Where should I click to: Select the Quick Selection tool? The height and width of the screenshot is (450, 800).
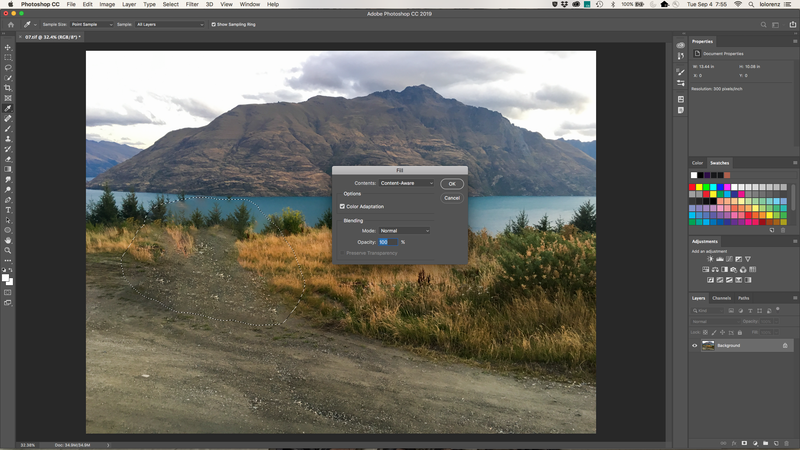[x=8, y=78]
